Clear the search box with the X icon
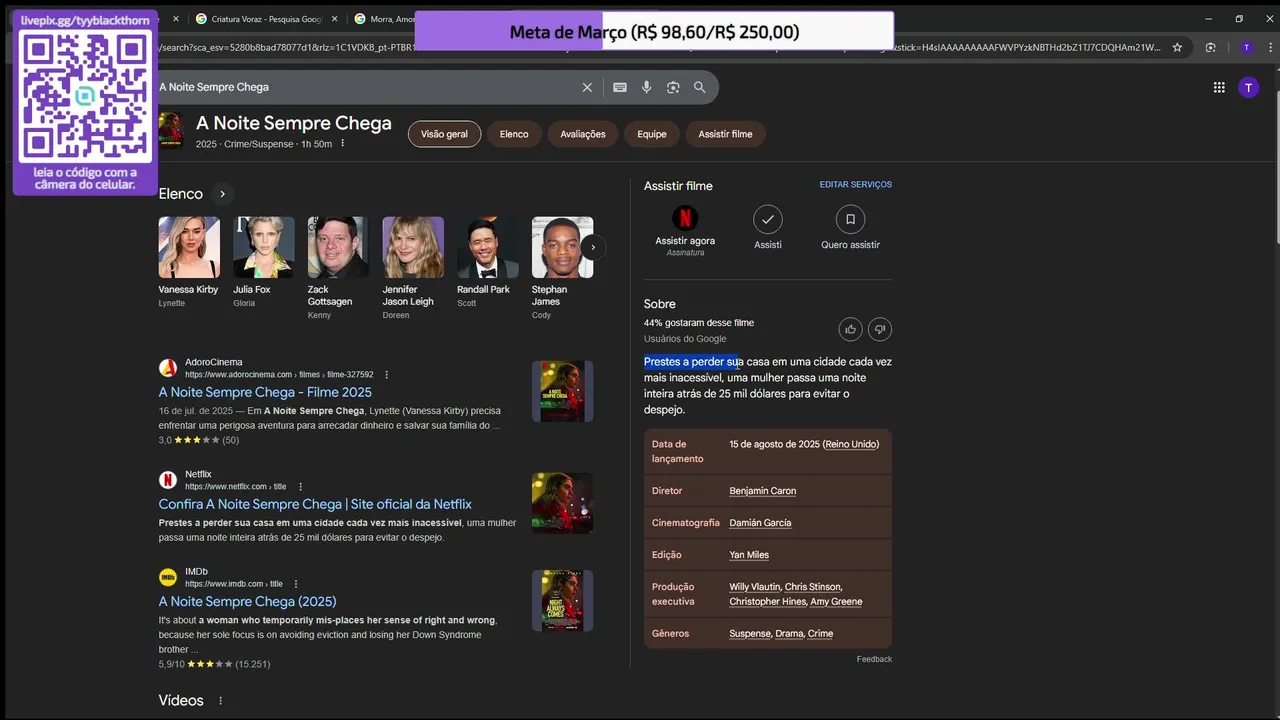This screenshot has width=1280, height=720. point(587,87)
